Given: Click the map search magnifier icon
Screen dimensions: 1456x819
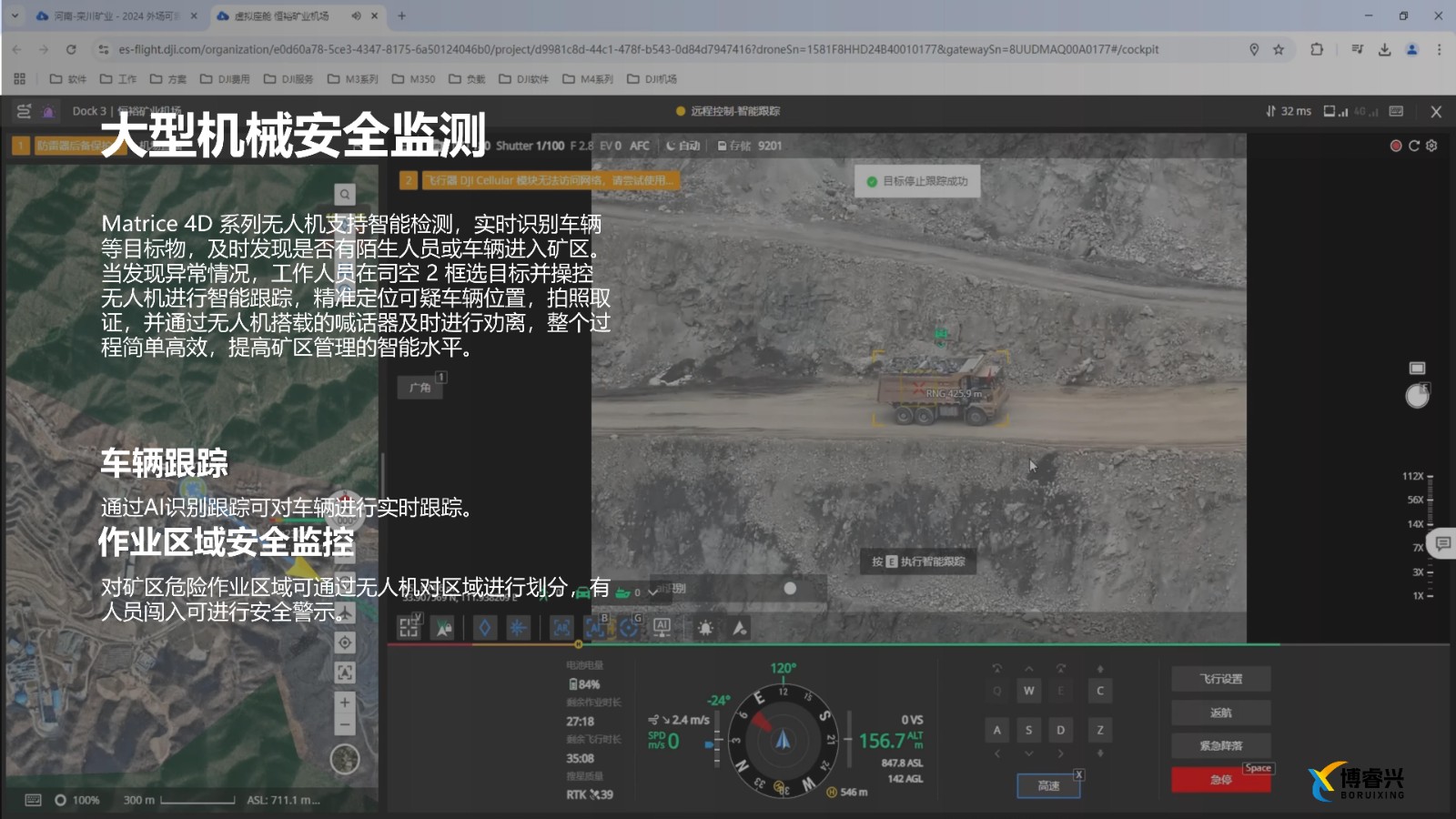Looking at the screenshot, I should click(344, 194).
